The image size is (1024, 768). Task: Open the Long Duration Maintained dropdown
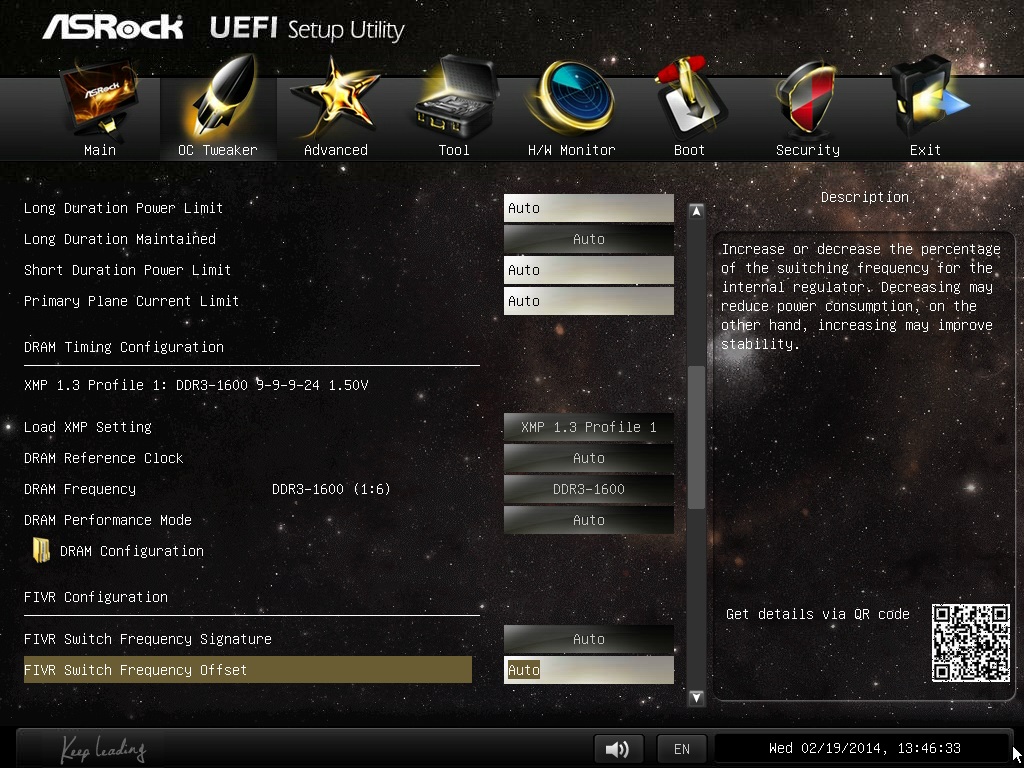coord(588,239)
